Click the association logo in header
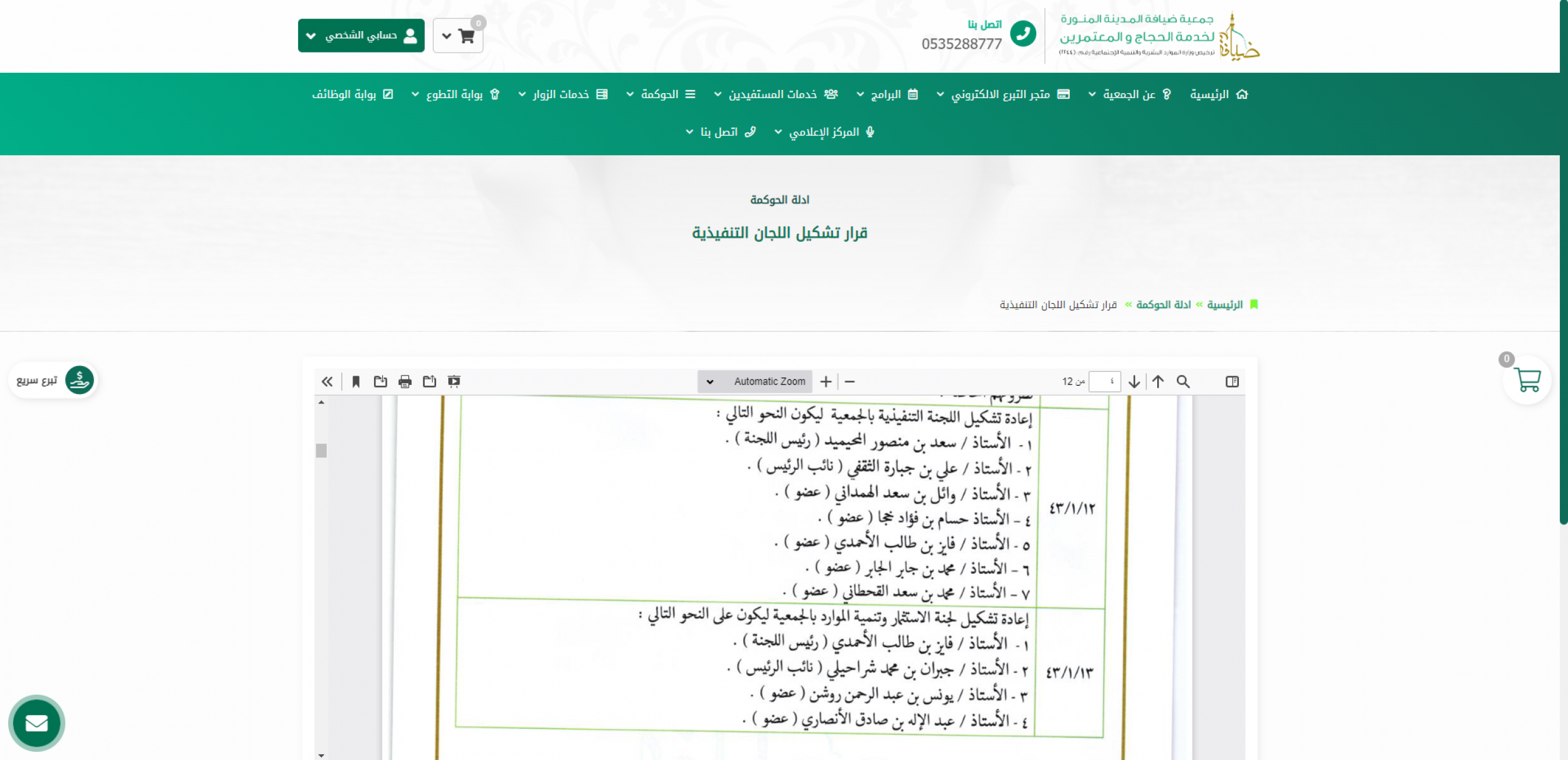Viewport: 1568px width, 760px height. 1160,36
